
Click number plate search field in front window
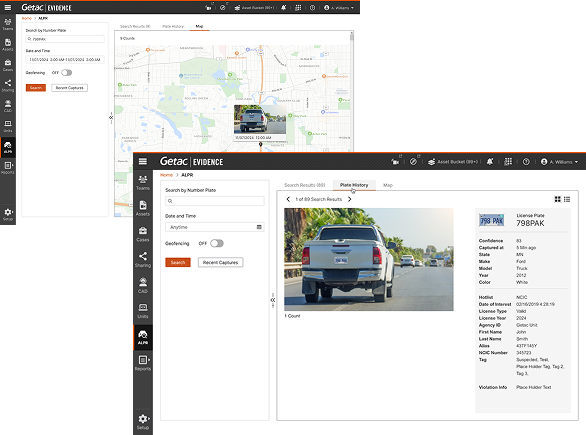215,201
